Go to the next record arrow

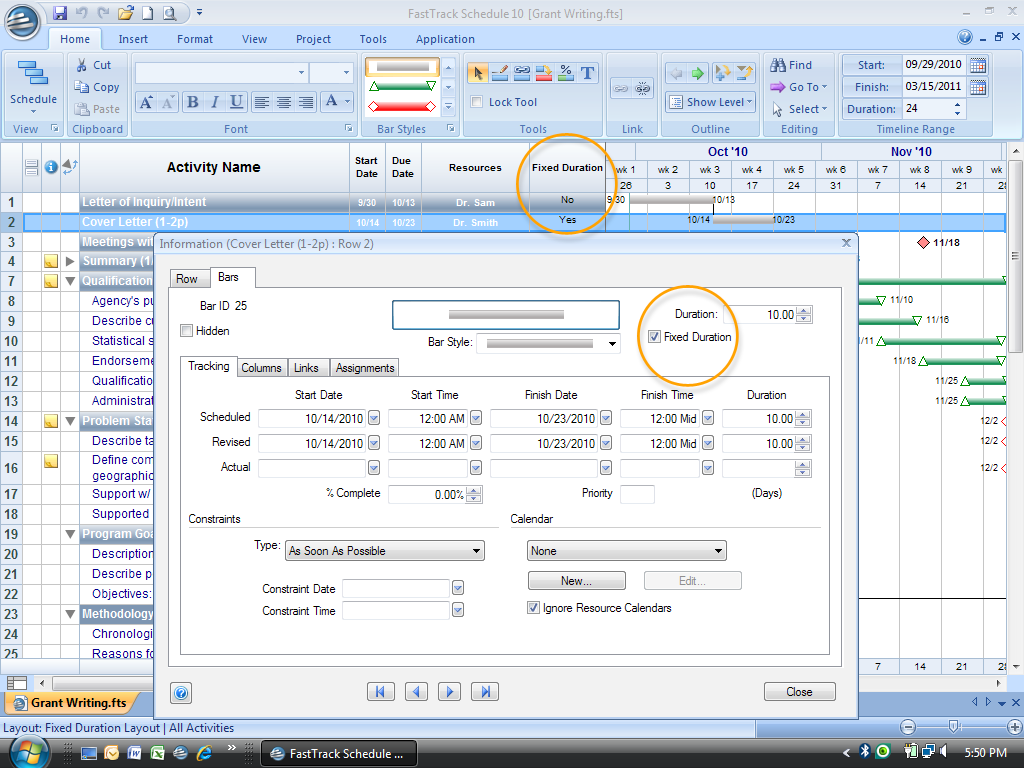(450, 691)
